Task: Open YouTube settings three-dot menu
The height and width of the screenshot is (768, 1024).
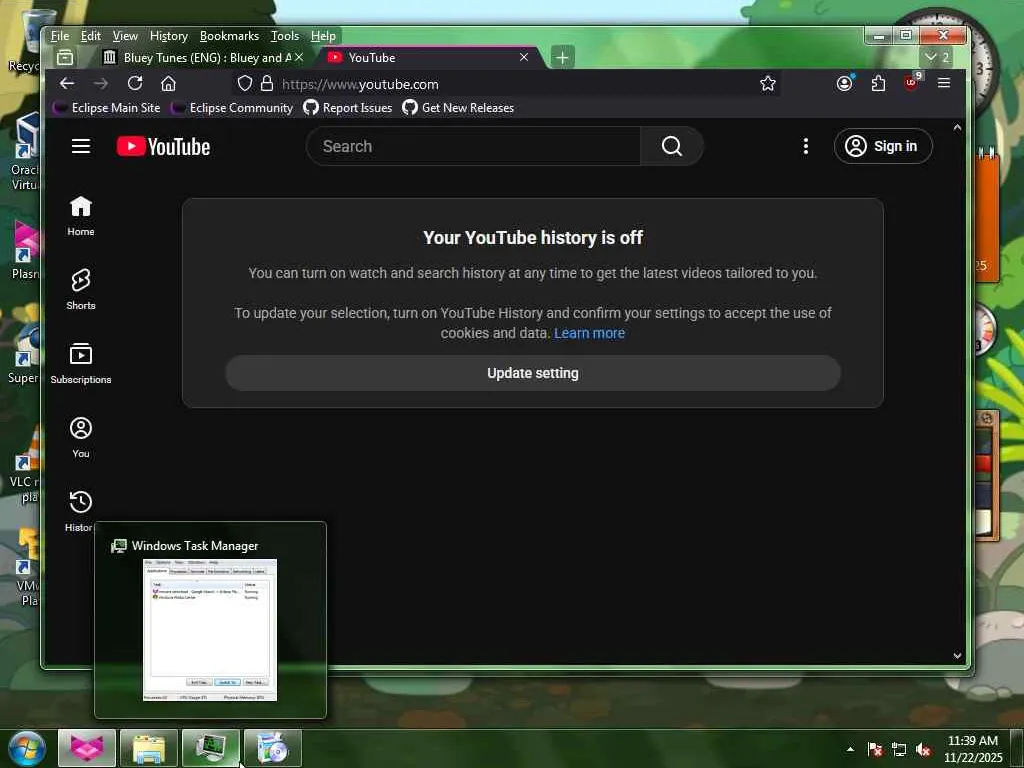Action: click(x=806, y=146)
